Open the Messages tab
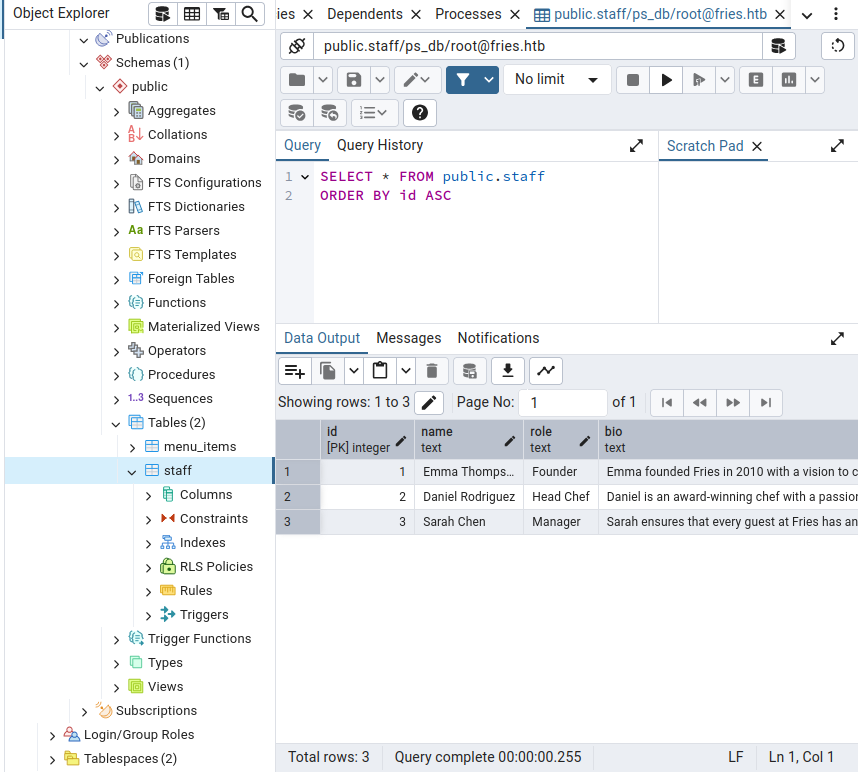The height and width of the screenshot is (772, 858). [x=409, y=338]
